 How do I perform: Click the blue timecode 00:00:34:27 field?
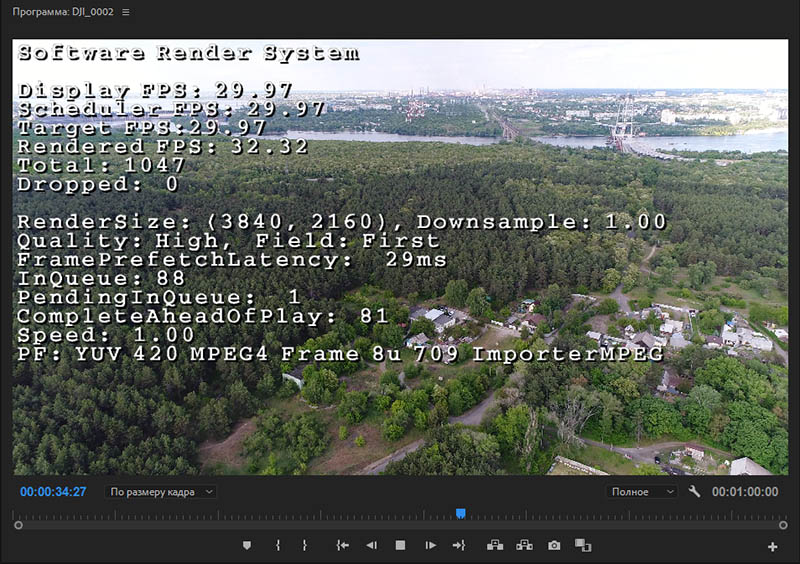click(x=53, y=492)
